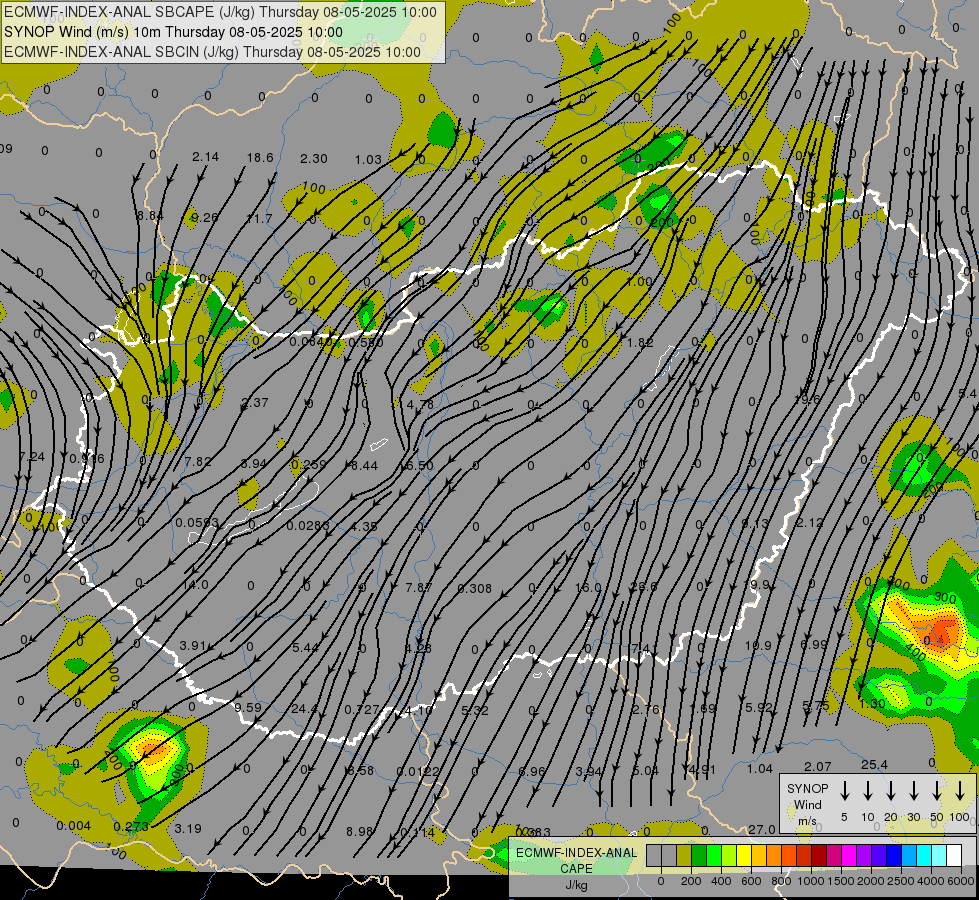Viewport: 979px width, 900px height.
Task: Click the 5 m/s wind arrow in SYNOP legend
Action: (x=844, y=791)
